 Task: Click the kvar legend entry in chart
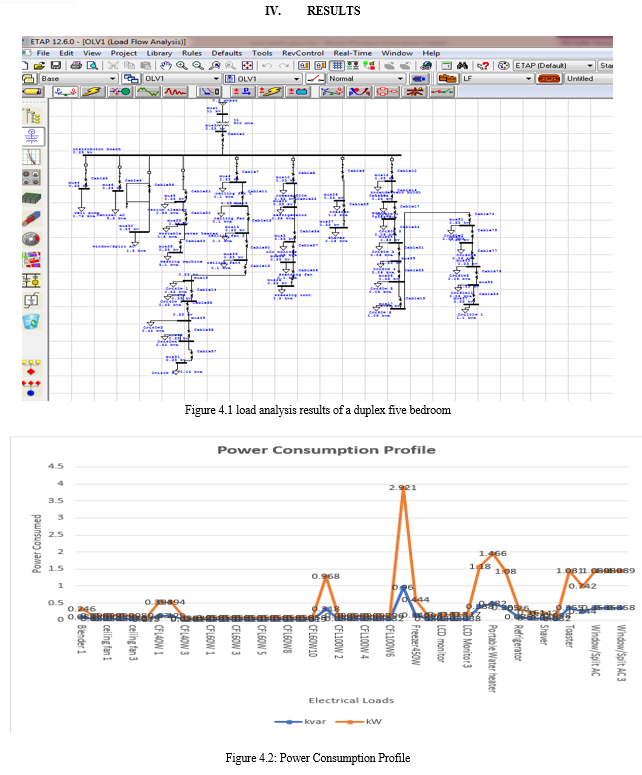[x=300, y=722]
